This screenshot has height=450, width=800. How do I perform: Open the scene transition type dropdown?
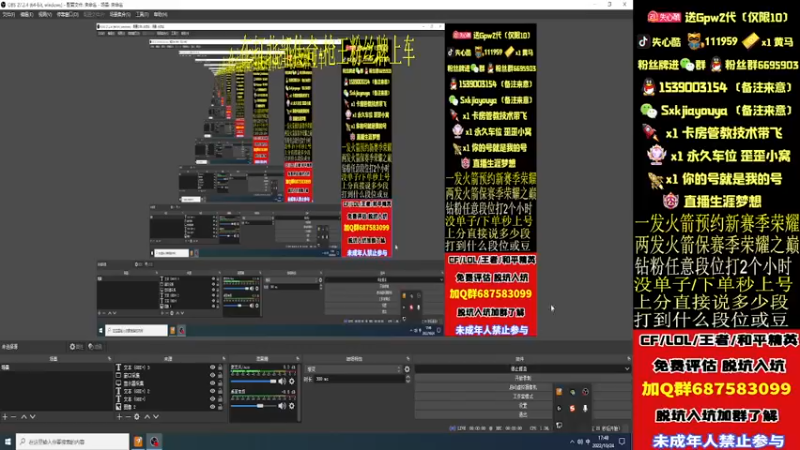pyautogui.click(x=353, y=369)
